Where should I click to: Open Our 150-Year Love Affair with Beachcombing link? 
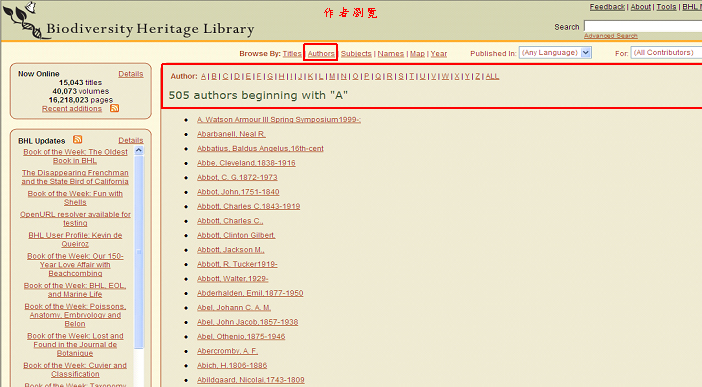tap(75, 265)
